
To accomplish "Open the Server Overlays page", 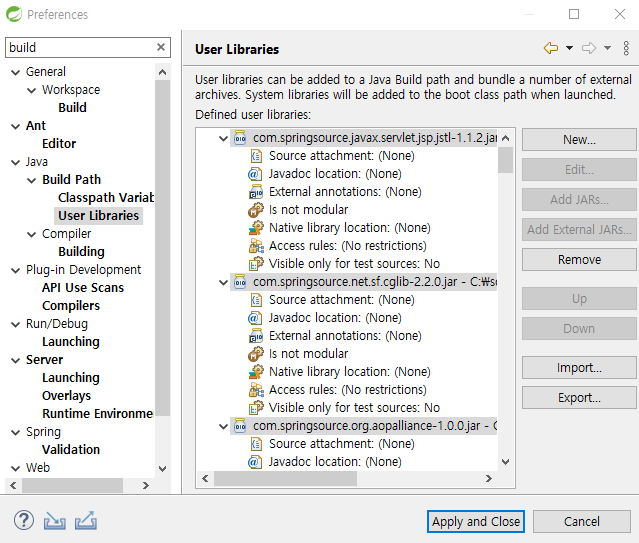I will click(66, 395).
